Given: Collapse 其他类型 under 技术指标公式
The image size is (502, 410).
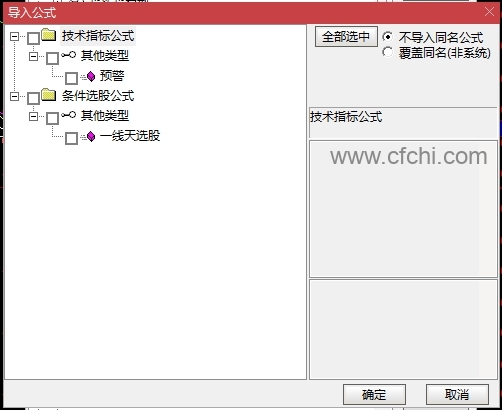Looking at the screenshot, I should (33, 56).
